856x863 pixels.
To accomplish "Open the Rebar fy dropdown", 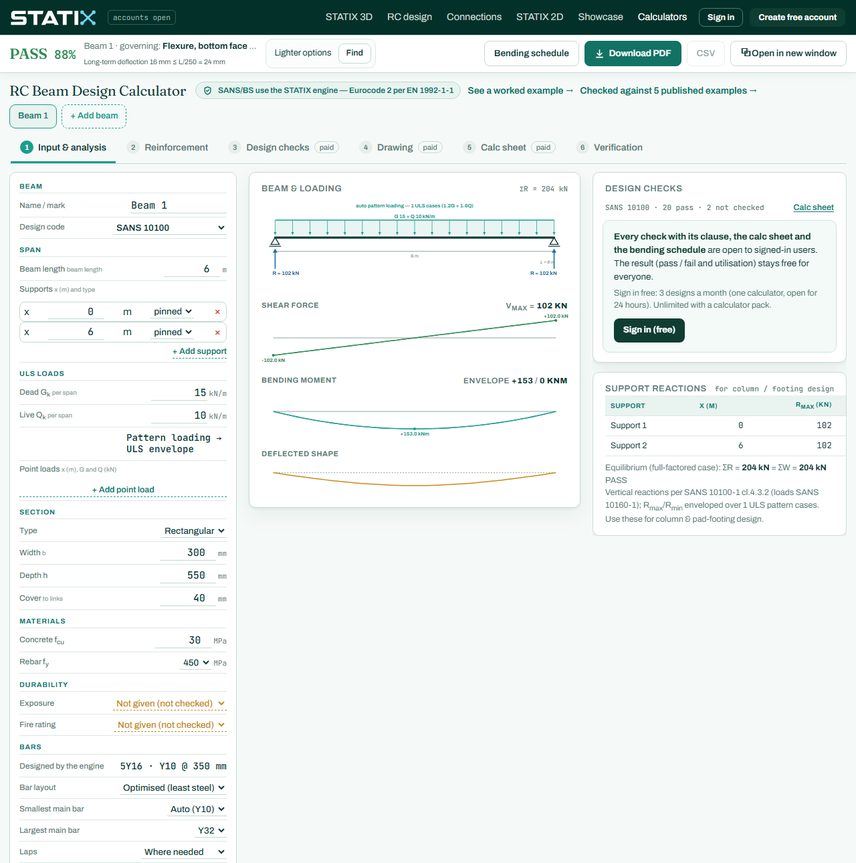I will (196, 662).
